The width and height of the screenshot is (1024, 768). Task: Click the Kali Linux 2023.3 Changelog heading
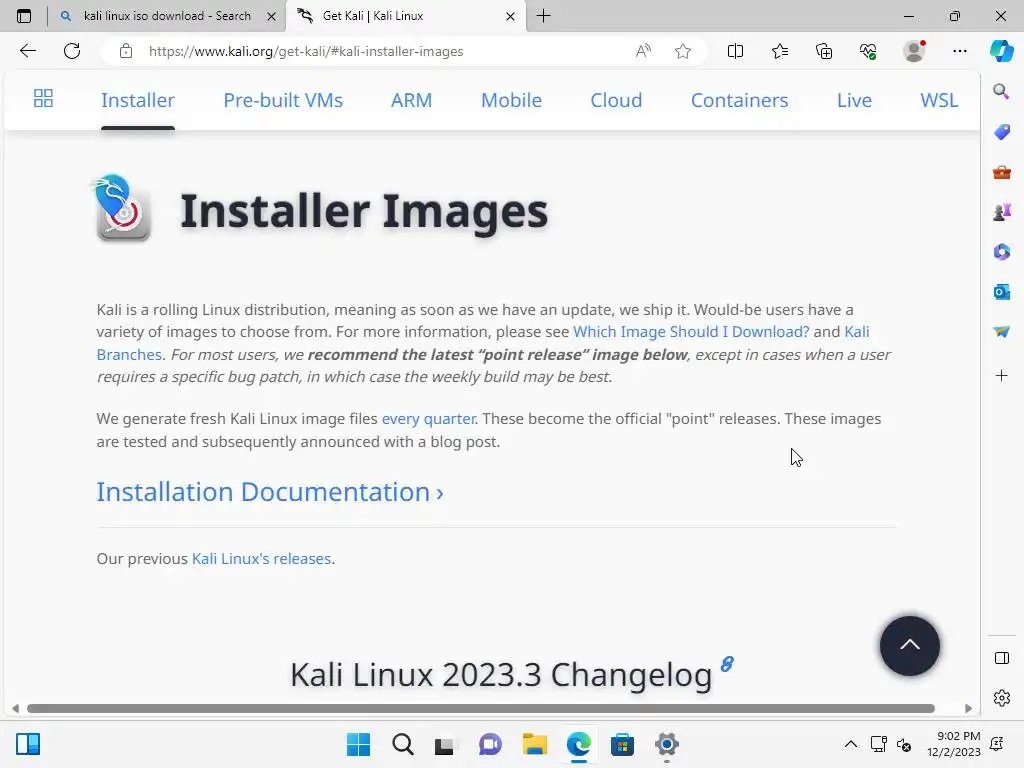pos(501,675)
